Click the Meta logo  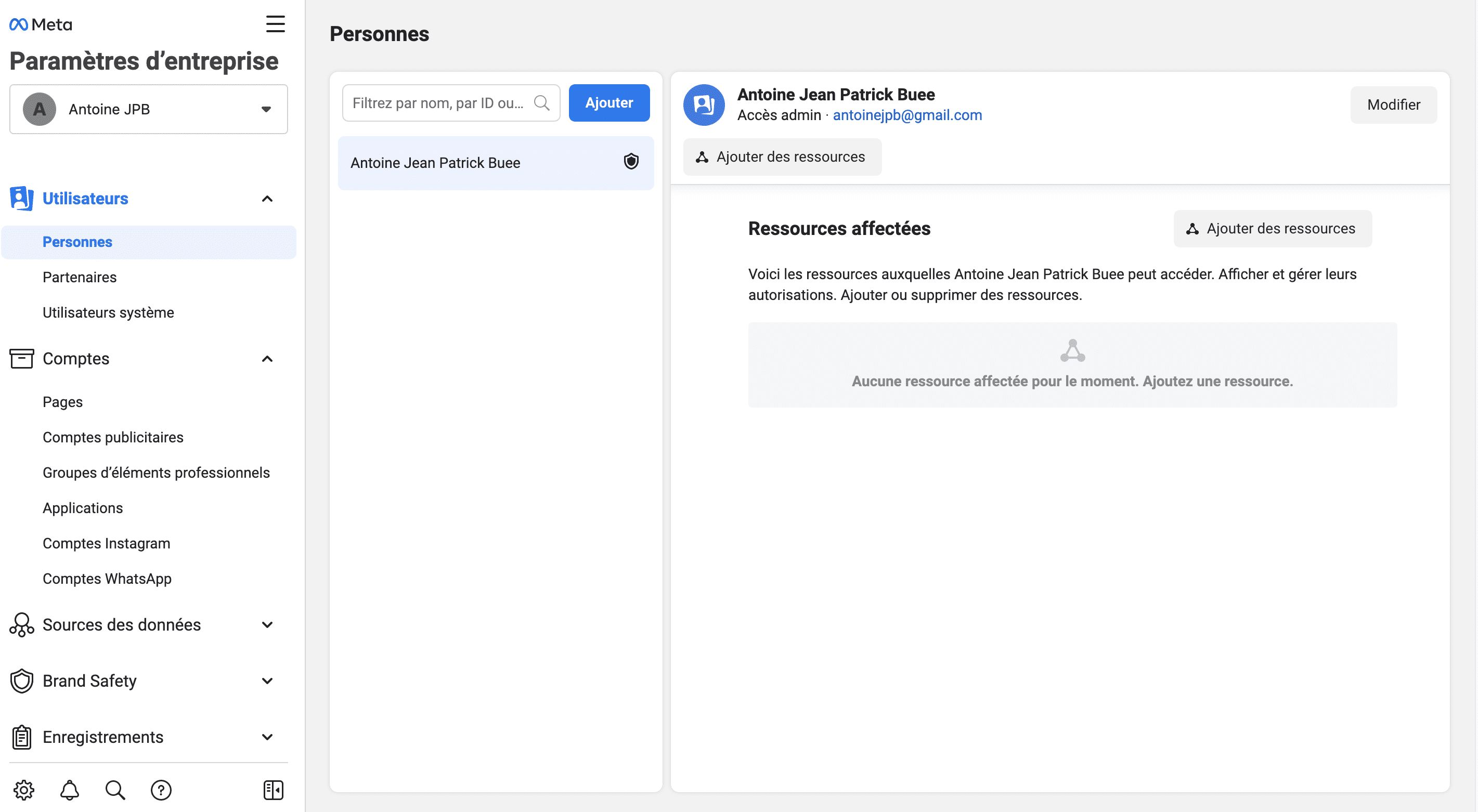click(x=41, y=24)
